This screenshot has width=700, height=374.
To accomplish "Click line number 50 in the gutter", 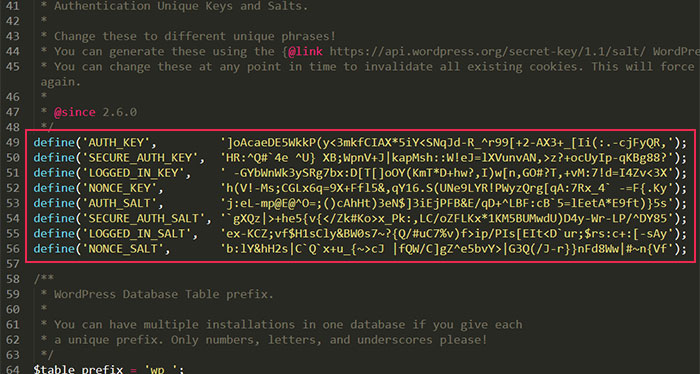I will (13, 158).
